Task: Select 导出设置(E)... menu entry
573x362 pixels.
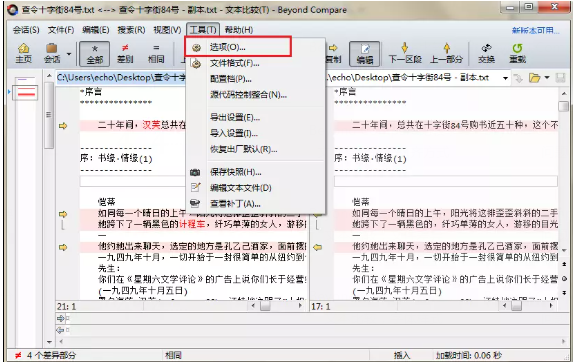Action: [255, 118]
